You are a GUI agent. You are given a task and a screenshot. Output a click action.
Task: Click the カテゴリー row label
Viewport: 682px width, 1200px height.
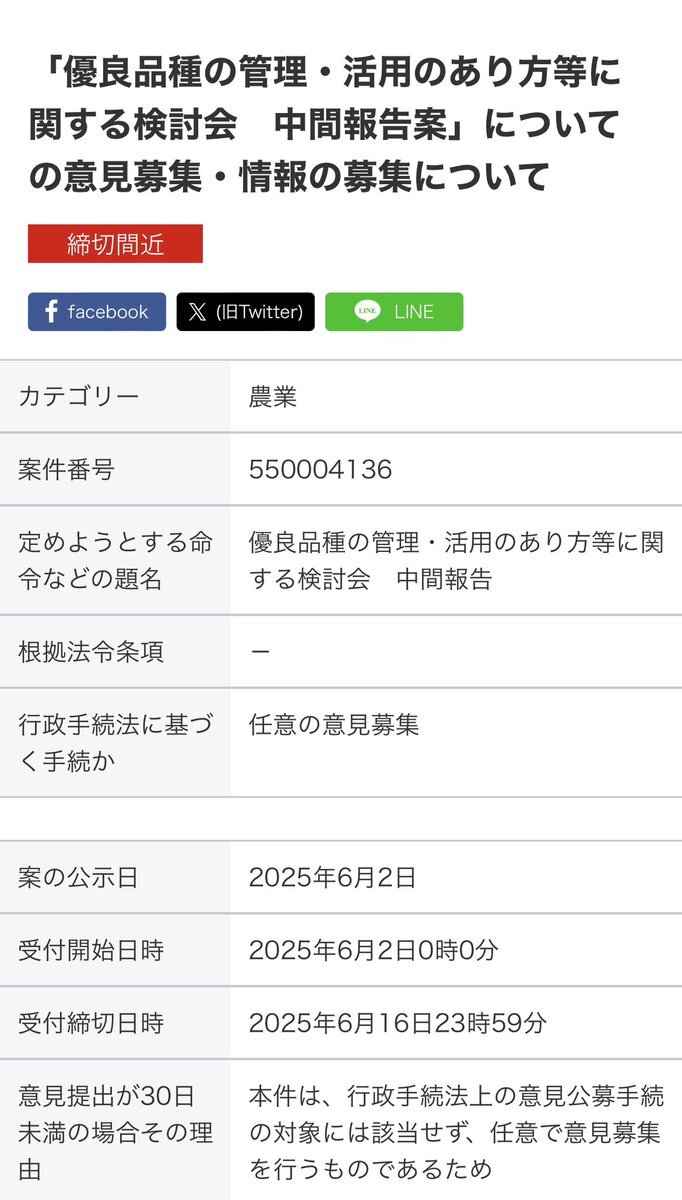(x=79, y=397)
